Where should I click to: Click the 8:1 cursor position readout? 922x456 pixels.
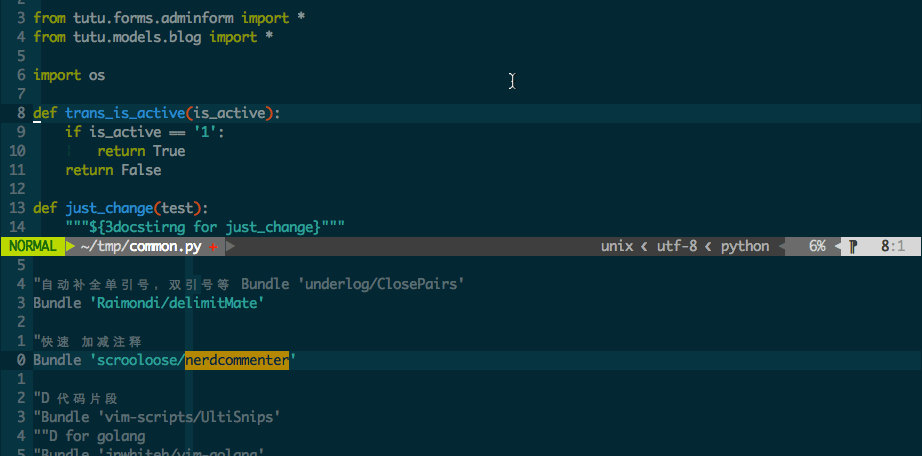pos(892,246)
